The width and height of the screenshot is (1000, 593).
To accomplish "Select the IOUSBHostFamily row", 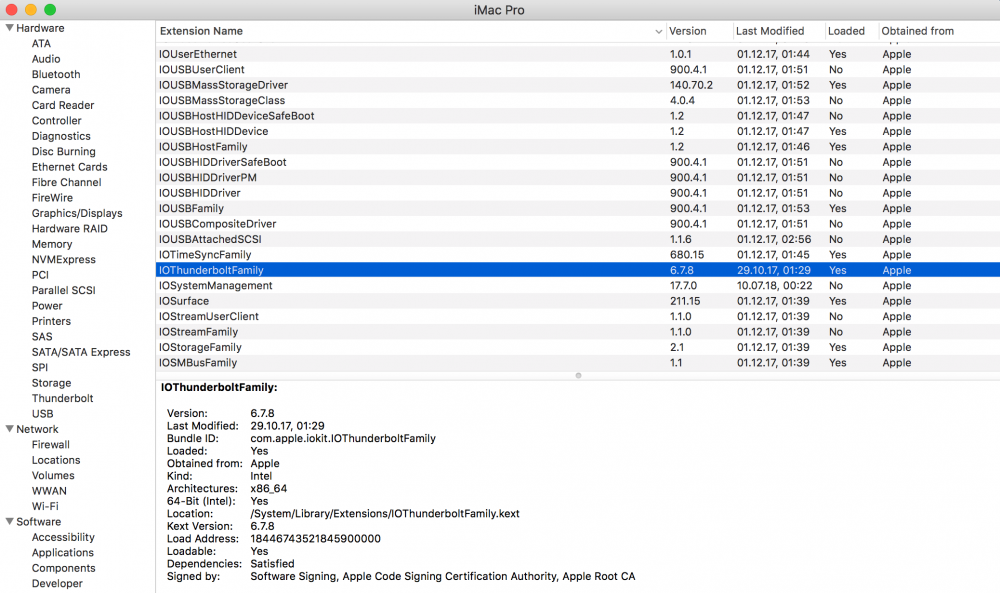I will (x=578, y=147).
